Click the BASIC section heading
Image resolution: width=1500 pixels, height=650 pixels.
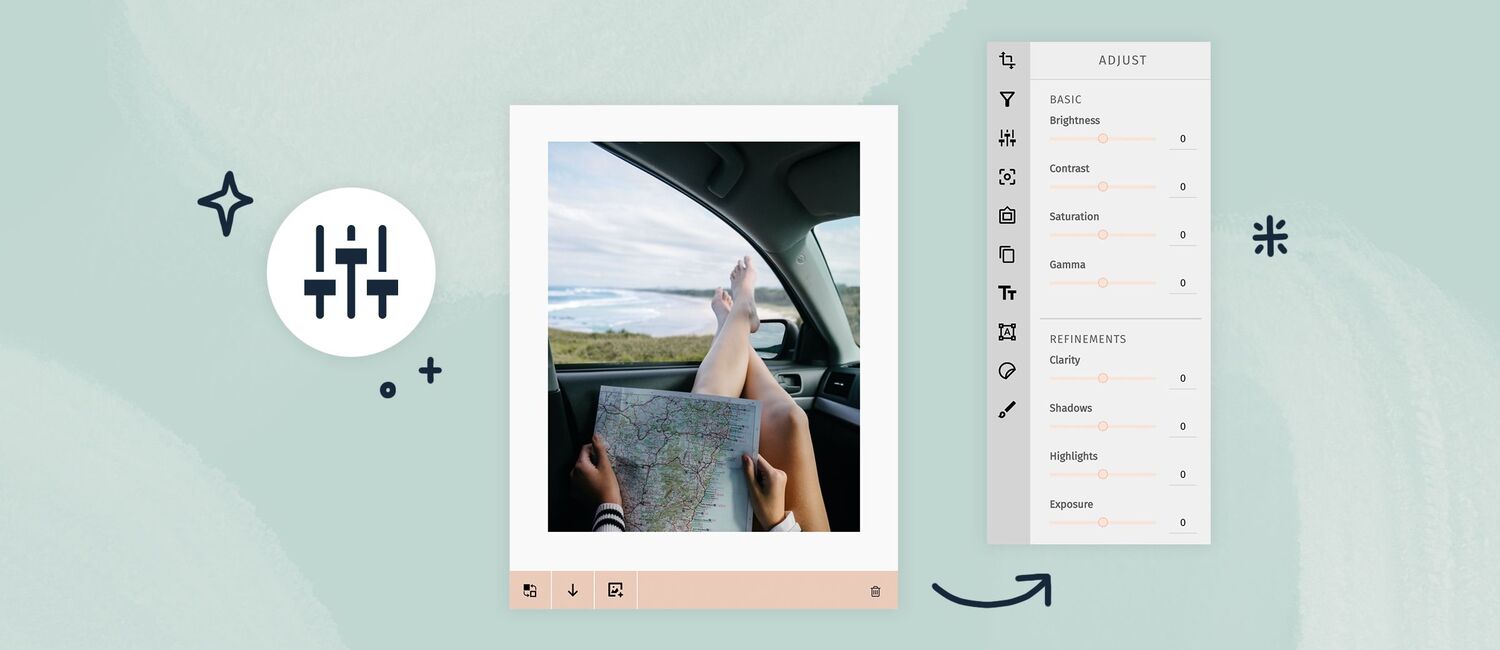coord(1066,100)
